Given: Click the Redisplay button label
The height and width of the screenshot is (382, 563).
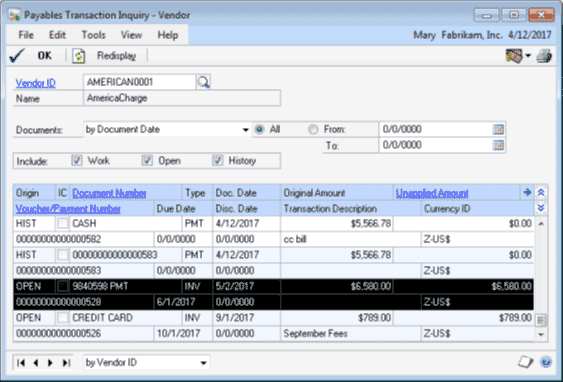Looking at the screenshot, I should 116,56.
